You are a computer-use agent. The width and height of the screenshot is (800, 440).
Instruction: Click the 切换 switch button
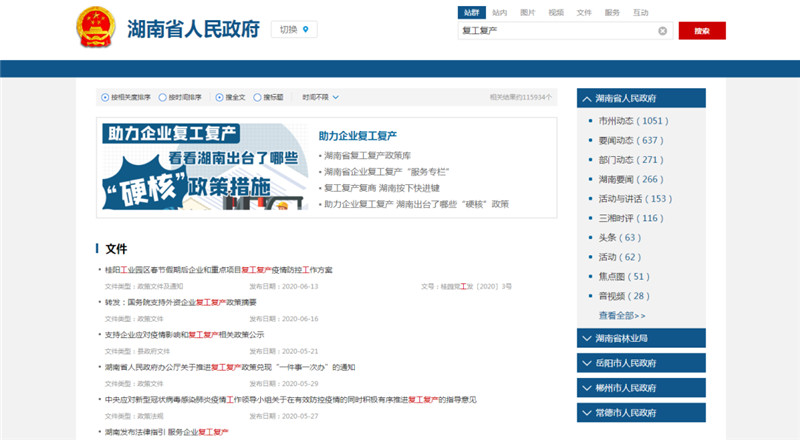point(294,30)
